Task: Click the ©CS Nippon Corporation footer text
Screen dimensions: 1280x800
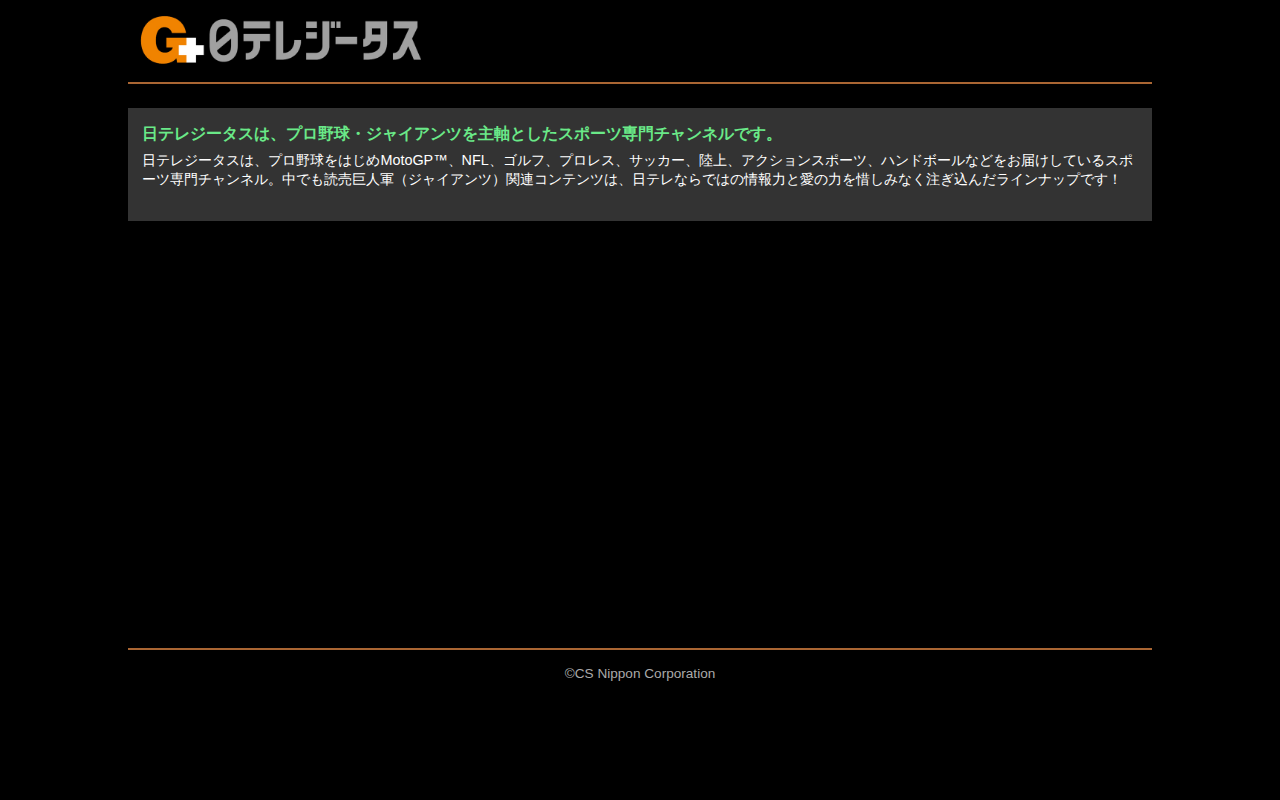Action: pyautogui.click(x=640, y=674)
